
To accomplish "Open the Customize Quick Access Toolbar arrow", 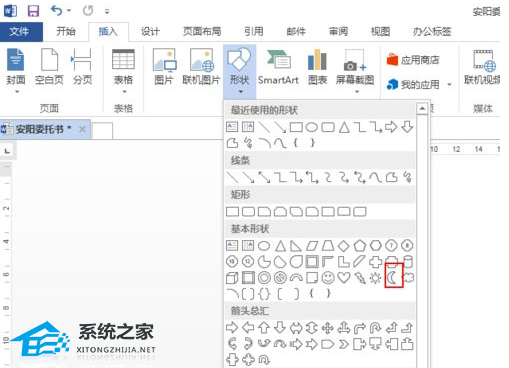I will (107, 12).
